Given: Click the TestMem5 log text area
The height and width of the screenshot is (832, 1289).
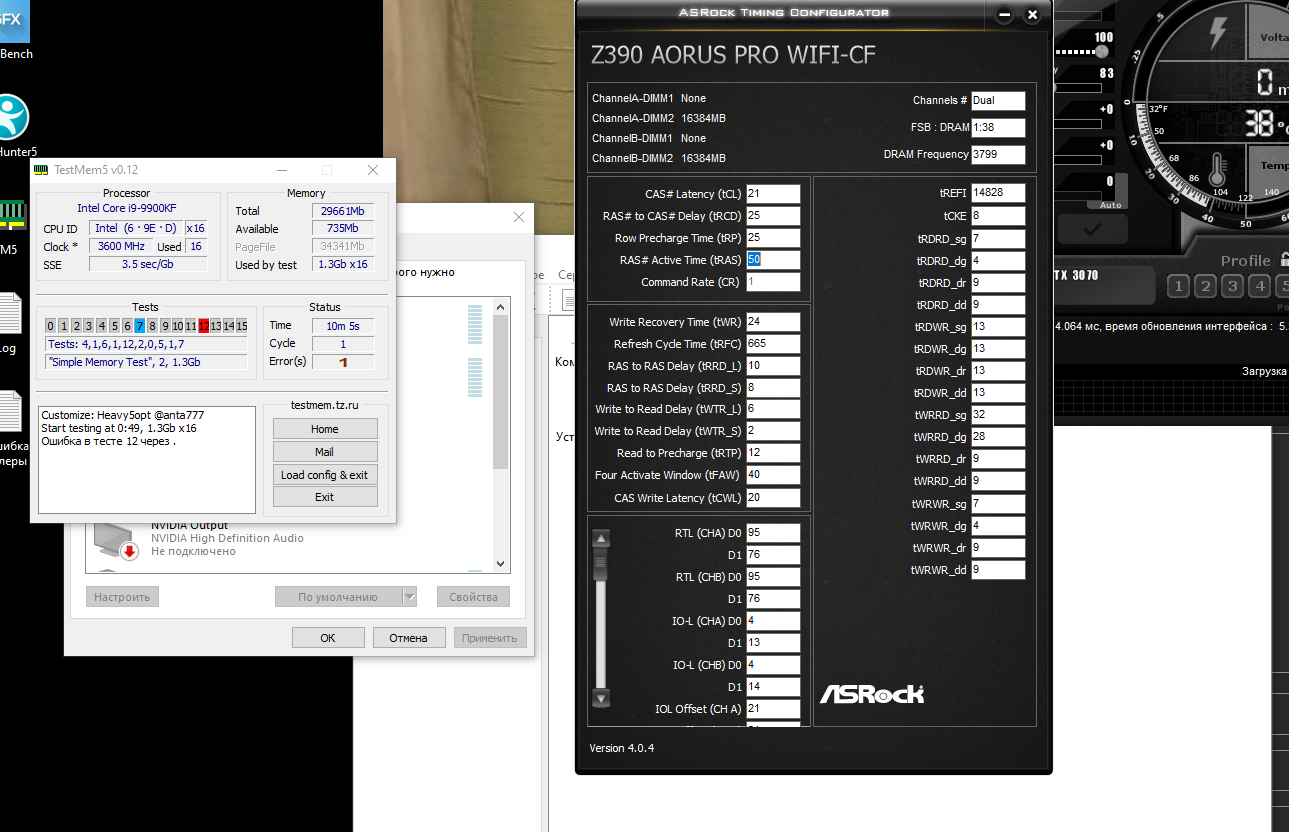Looking at the screenshot, I should (x=147, y=459).
